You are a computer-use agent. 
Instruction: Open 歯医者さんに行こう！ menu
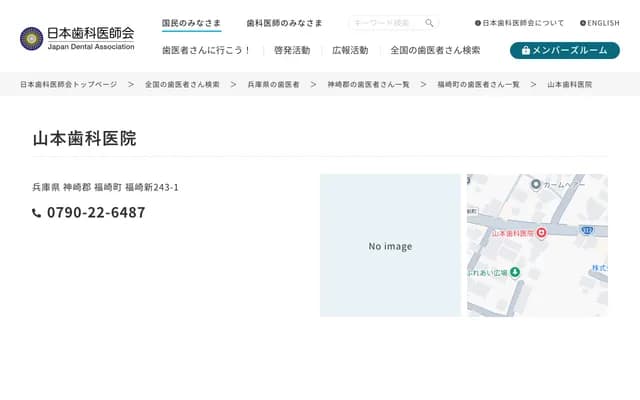pyautogui.click(x=206, y=50)
